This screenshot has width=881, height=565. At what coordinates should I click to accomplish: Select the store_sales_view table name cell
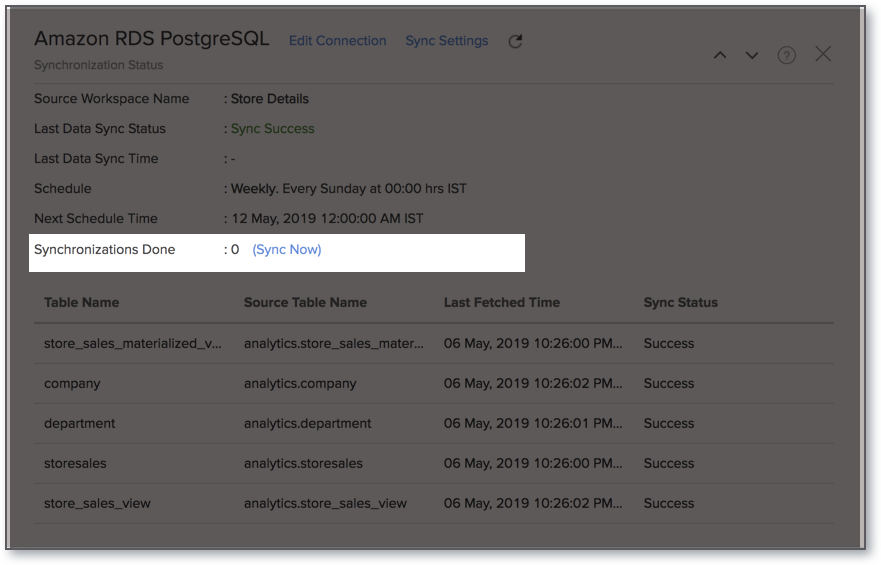[x=97, y=503]
